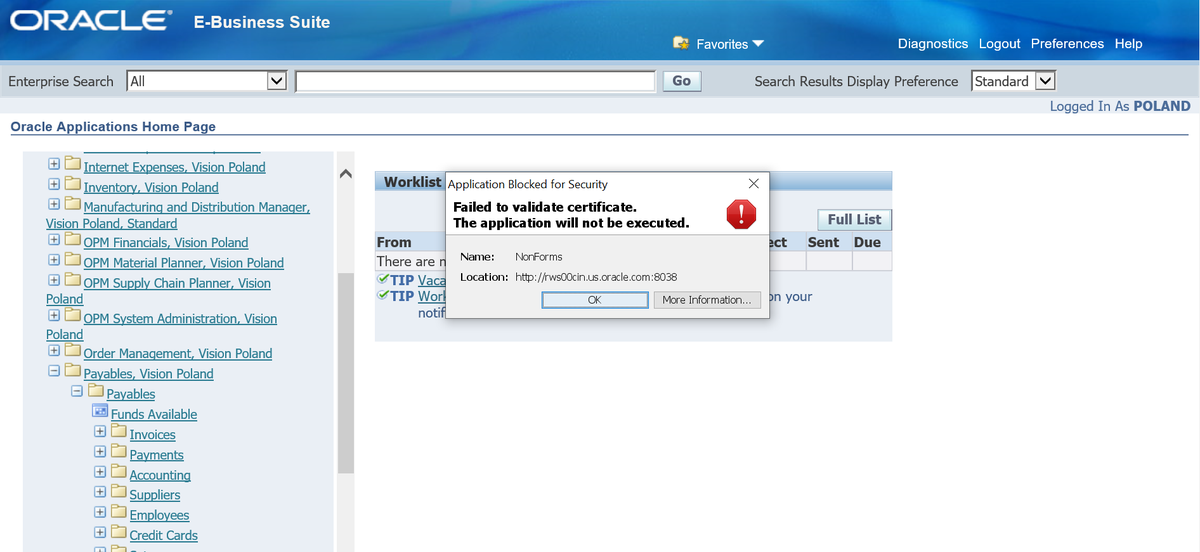Click the Favorites folder star icon
Screen dimensions: 1200x552
click(x=682, y=44)
